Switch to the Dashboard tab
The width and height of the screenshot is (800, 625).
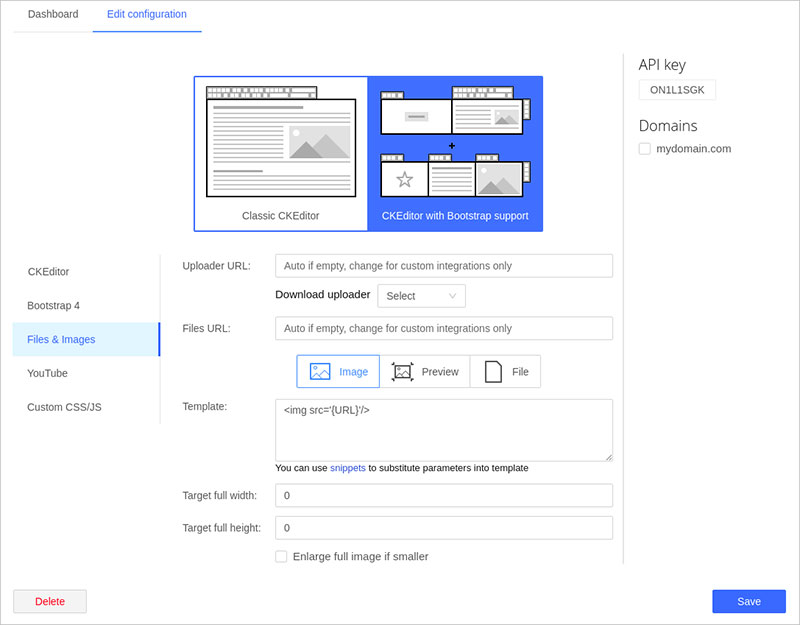tap(53, 14)
